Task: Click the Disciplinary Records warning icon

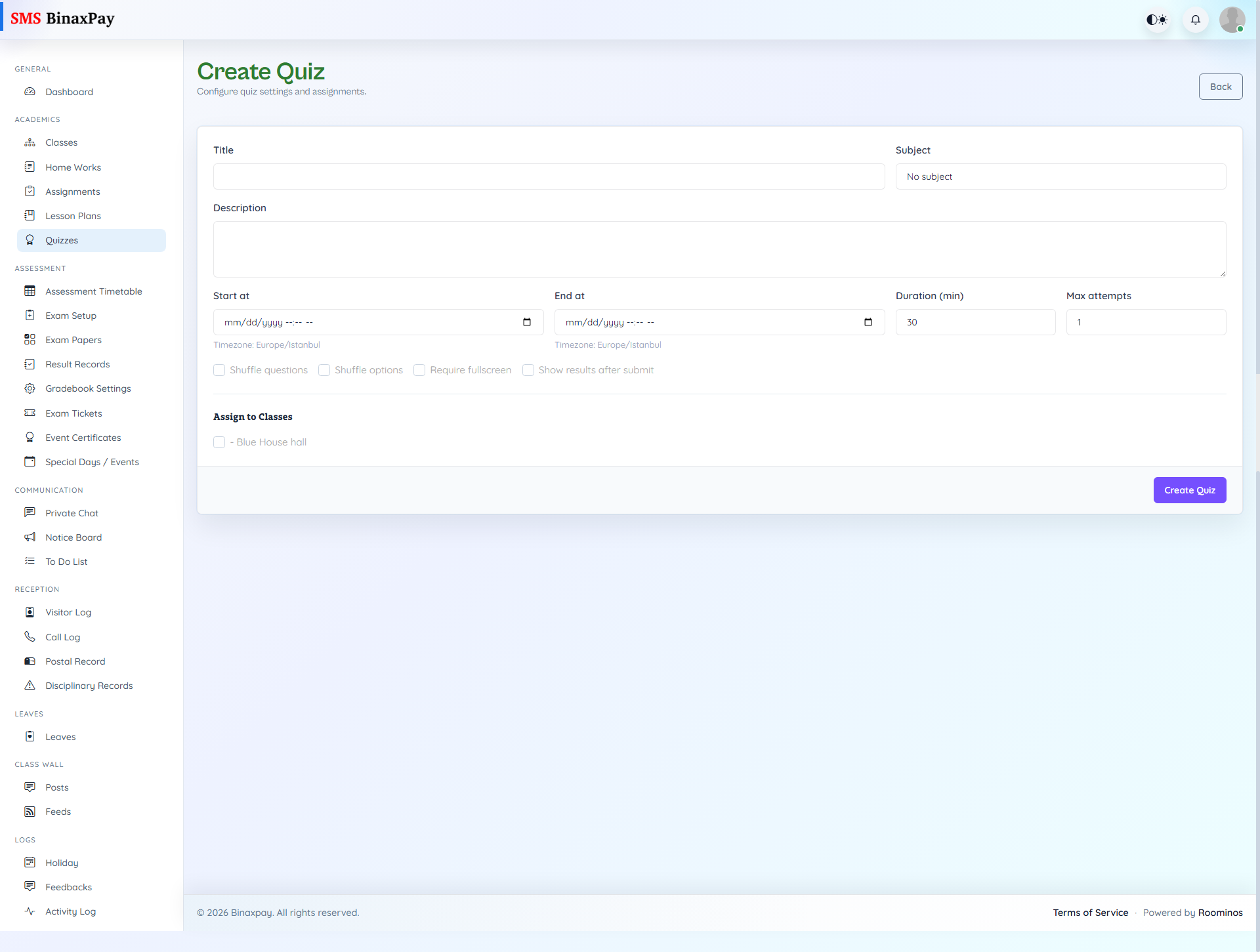Action: pyautogui.click(x=30, y=685)
